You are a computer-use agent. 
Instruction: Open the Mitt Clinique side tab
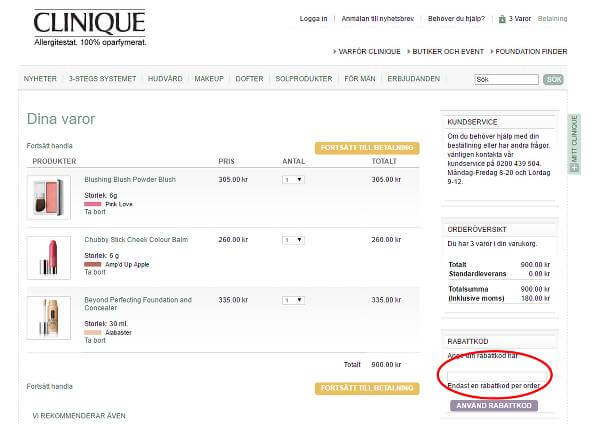(x=574, y=144)
